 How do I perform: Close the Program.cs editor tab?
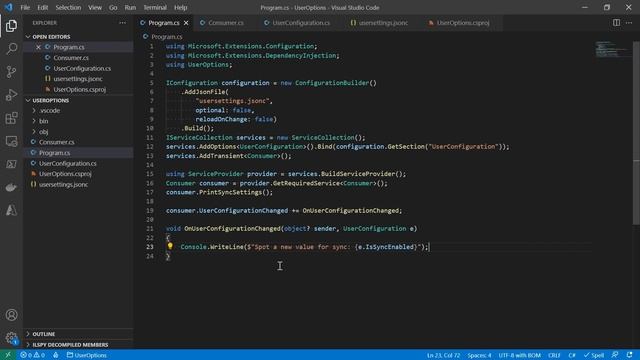186,23
